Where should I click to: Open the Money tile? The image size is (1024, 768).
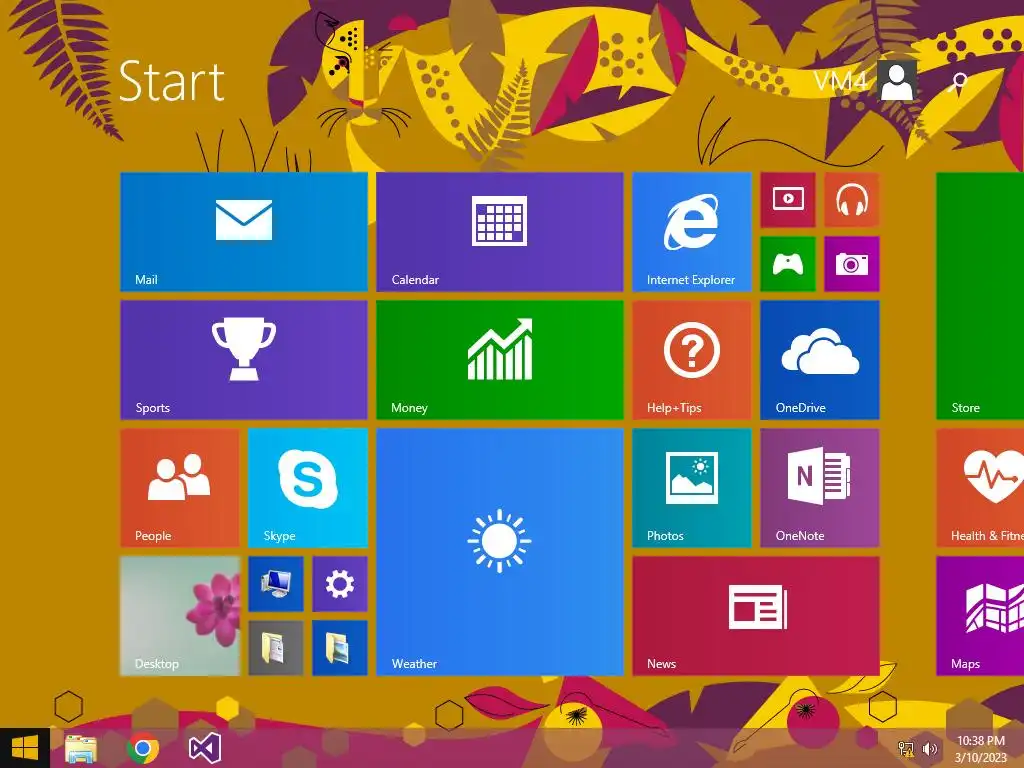coord(500,360)
